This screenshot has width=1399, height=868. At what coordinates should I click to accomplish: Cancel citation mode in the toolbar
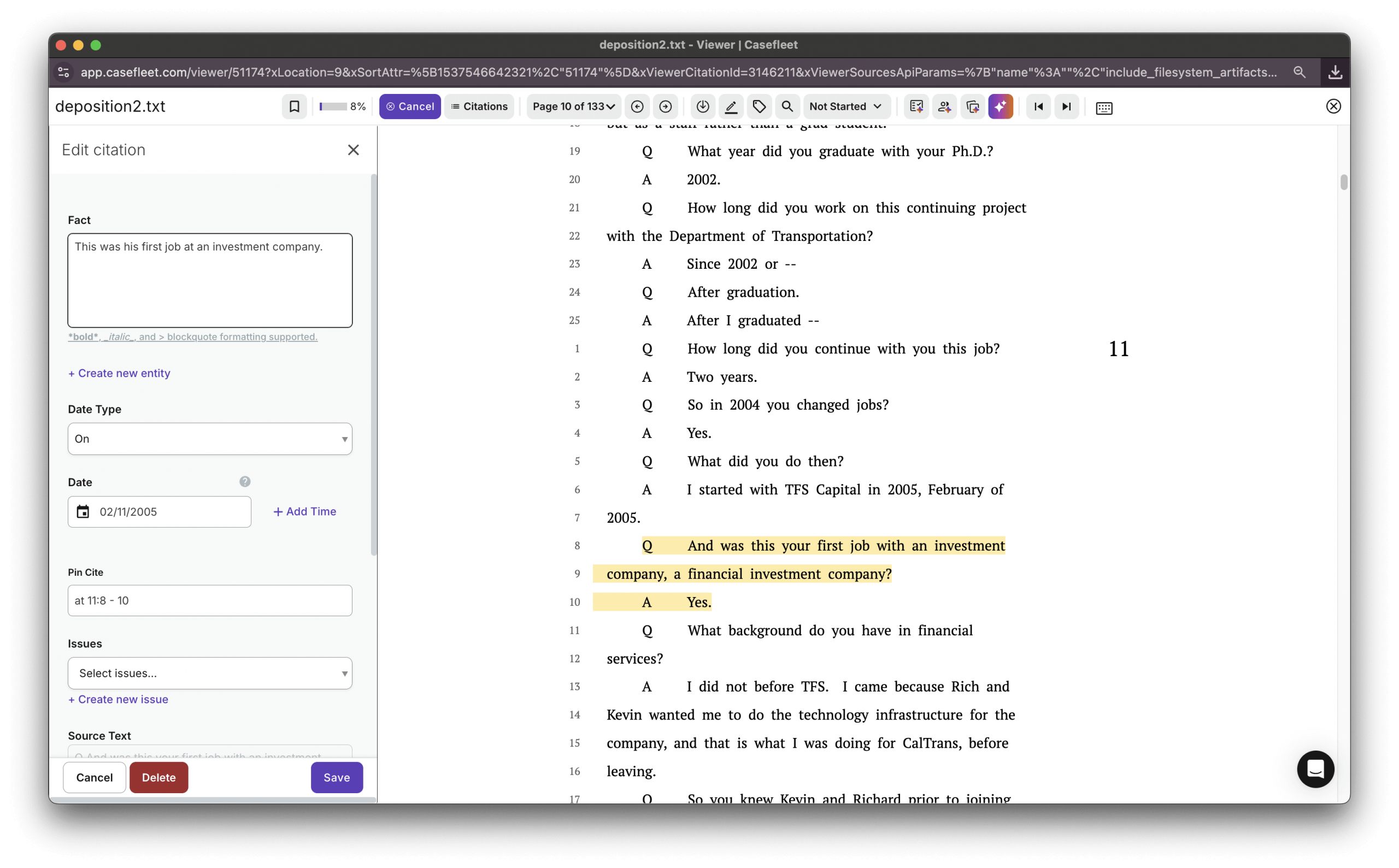coord(409,107)
